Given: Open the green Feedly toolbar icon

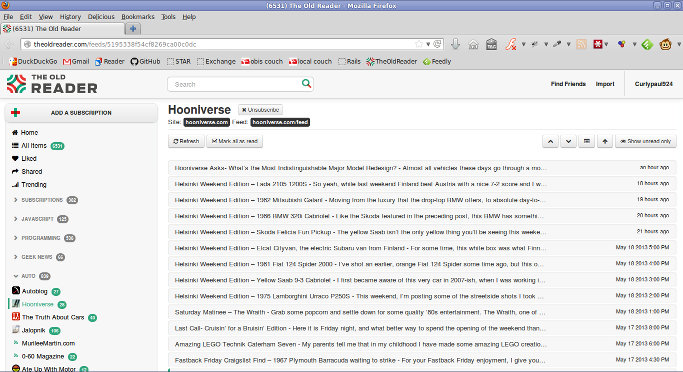Looking at the screenshot, I should (647, 44).
